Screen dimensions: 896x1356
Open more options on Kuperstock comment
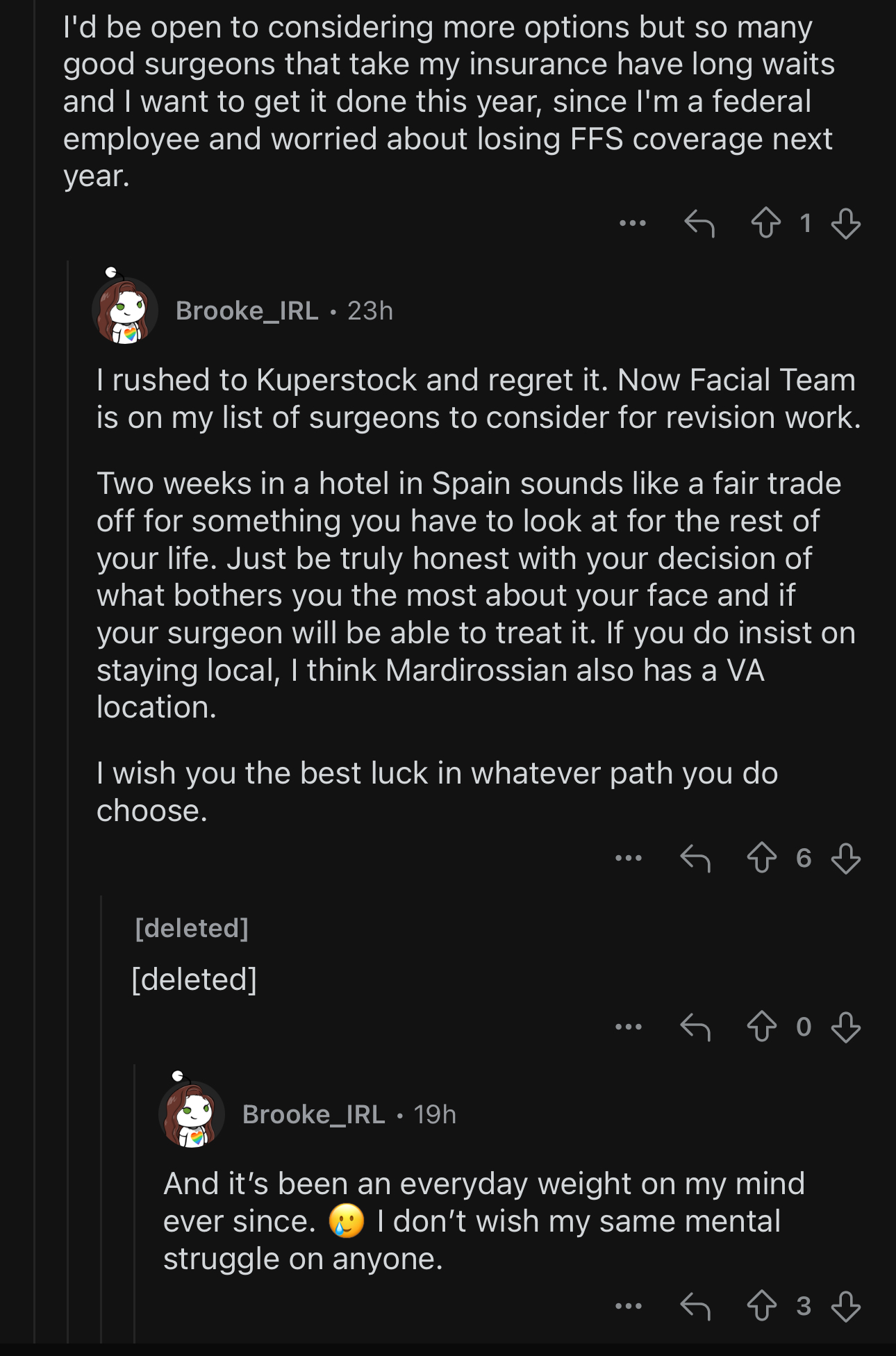point(629,858)
